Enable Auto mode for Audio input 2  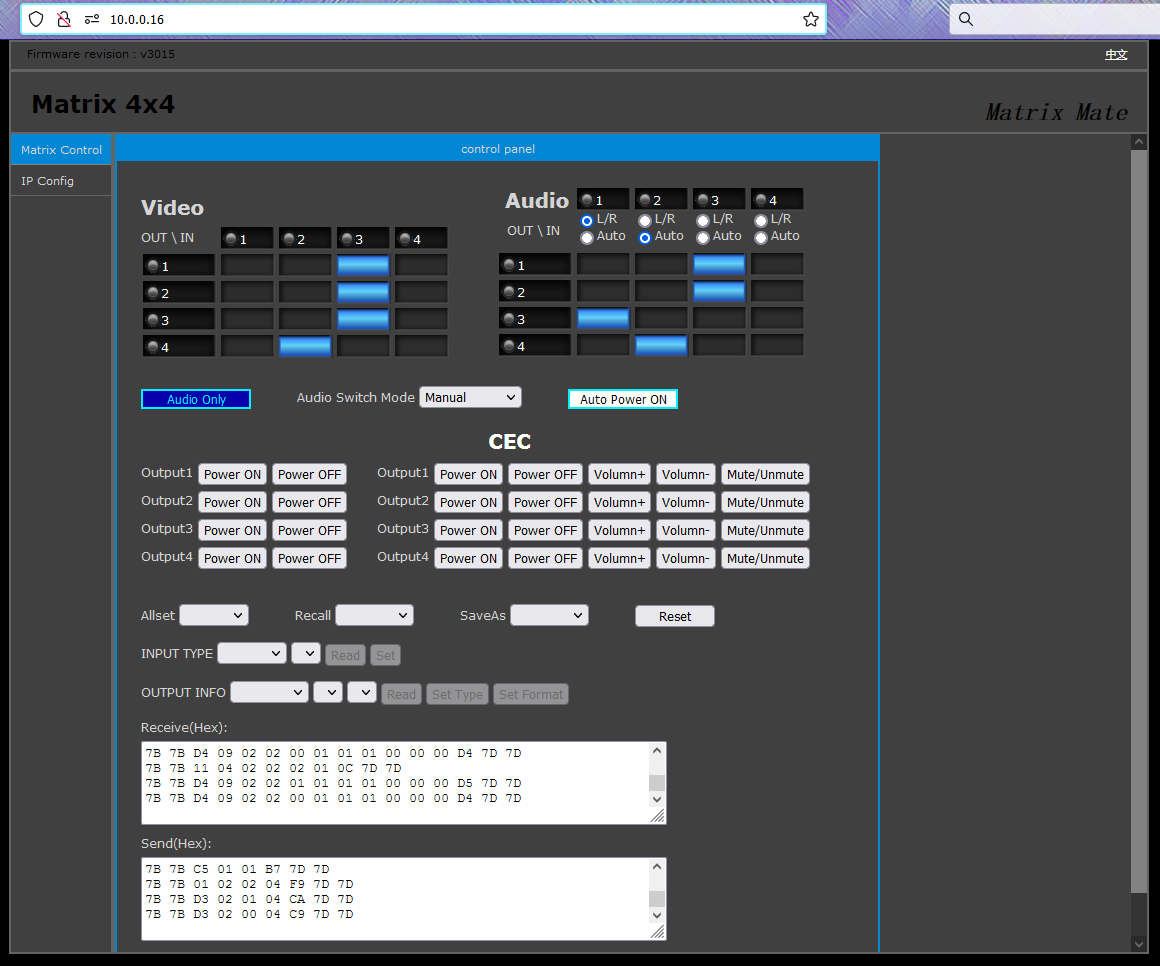pos(644,236)
